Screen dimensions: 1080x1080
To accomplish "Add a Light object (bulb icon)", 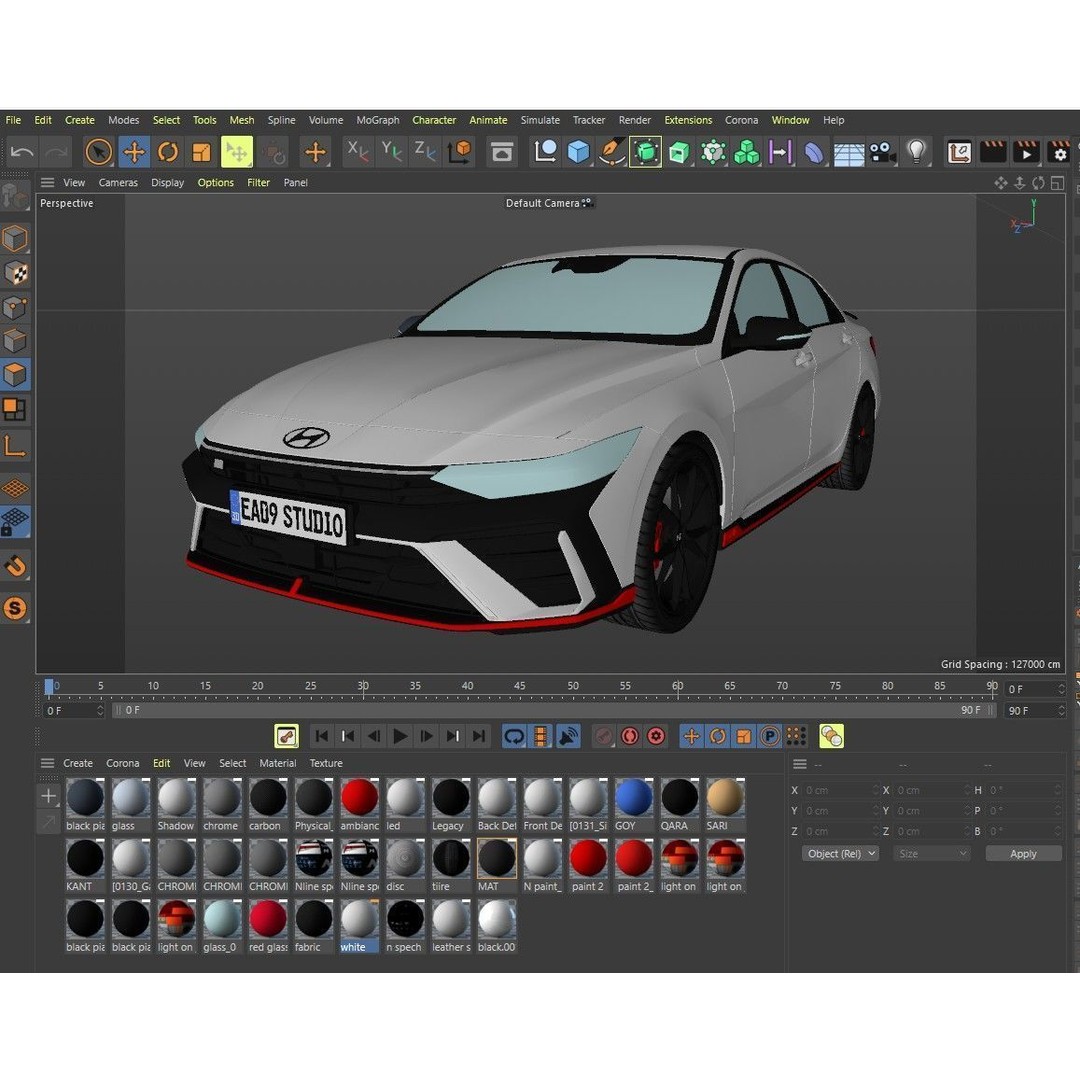I will click(x=916, y=152).
